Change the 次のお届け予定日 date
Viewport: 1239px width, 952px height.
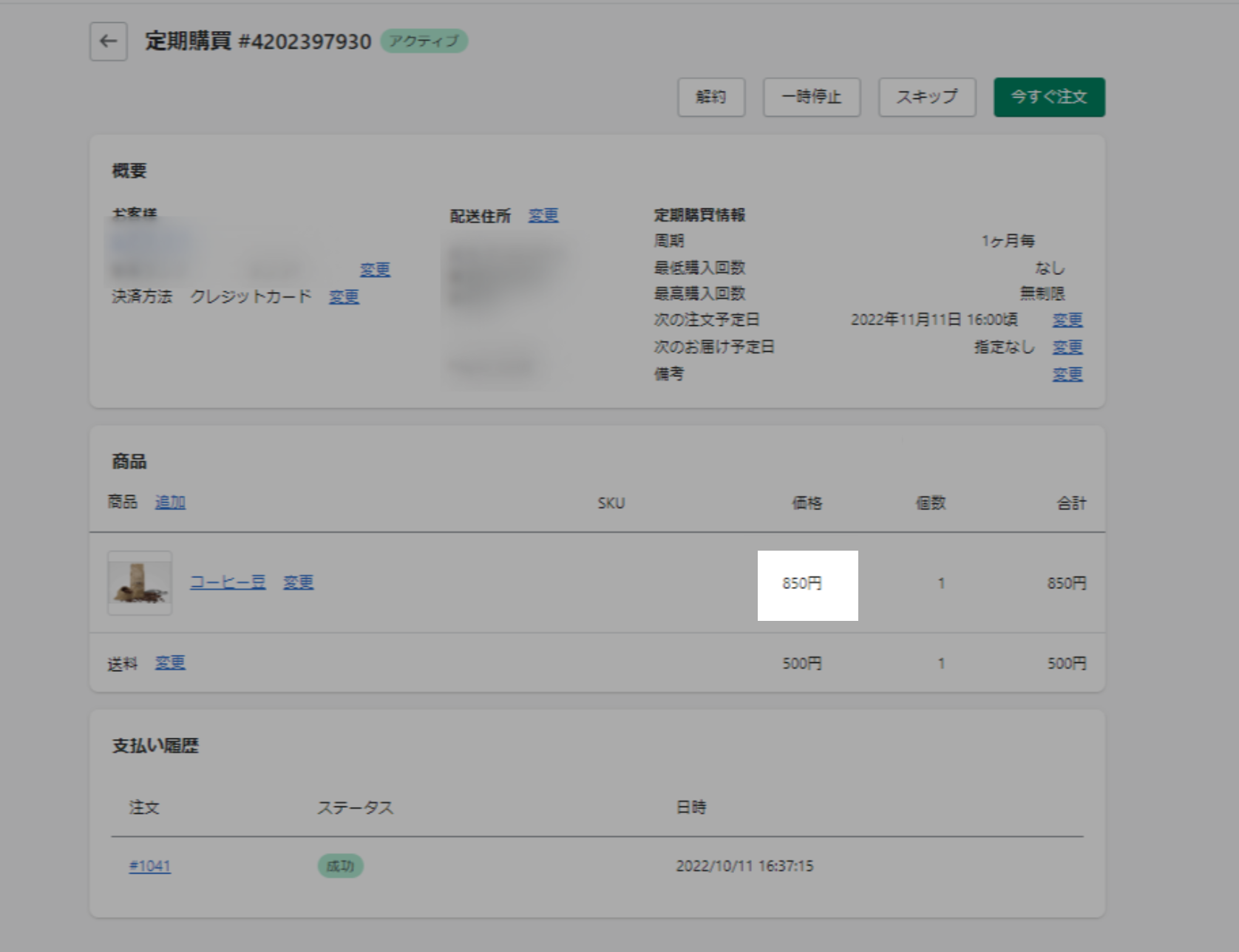tap(1067, 347)
